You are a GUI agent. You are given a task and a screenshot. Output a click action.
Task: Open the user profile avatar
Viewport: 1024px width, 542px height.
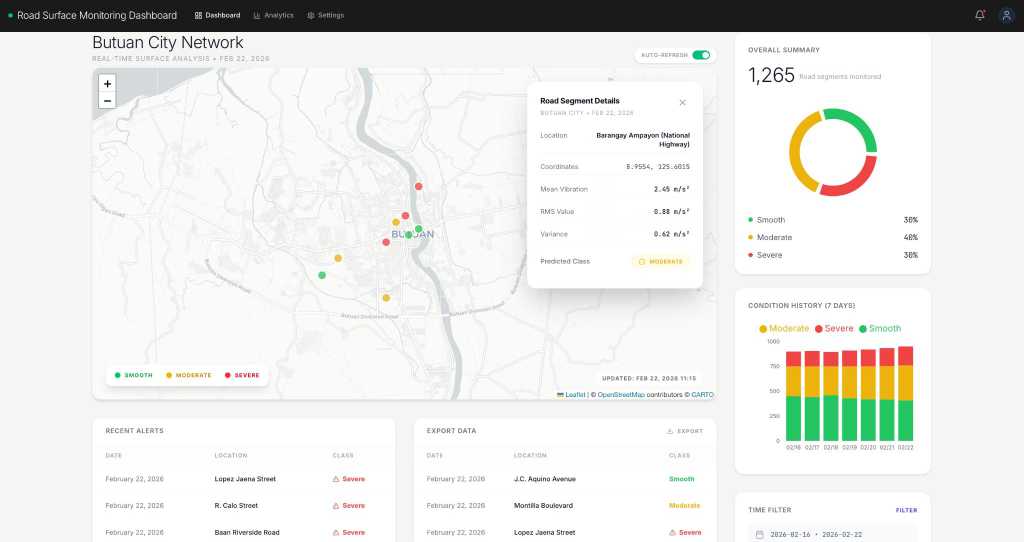[x=1006, y=15]
